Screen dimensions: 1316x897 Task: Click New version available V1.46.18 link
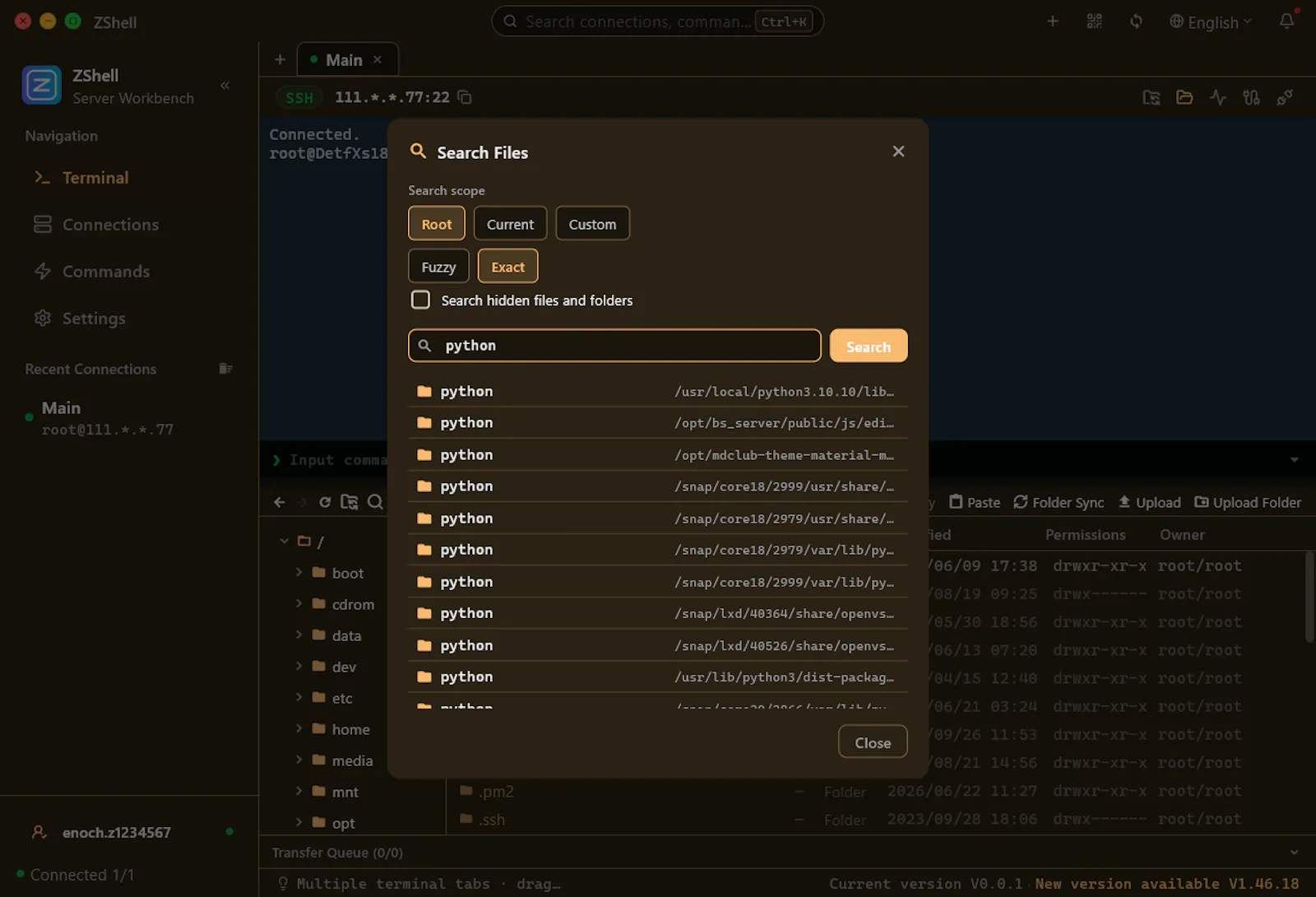click(x=1167, y=883)
